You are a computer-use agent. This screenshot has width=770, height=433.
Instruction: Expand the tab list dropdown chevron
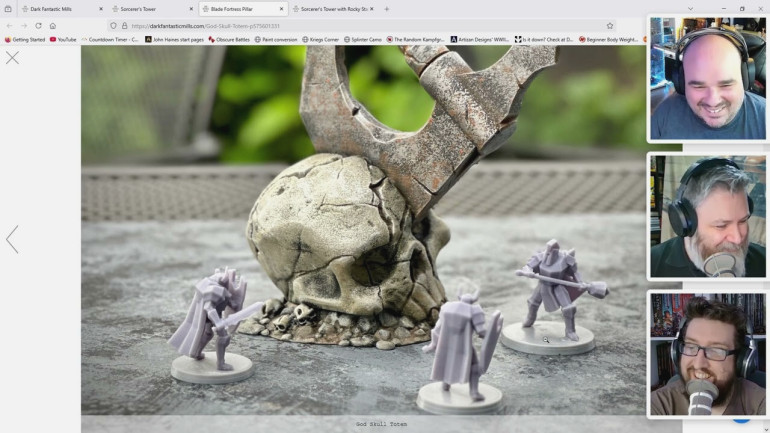click(689, 9)
